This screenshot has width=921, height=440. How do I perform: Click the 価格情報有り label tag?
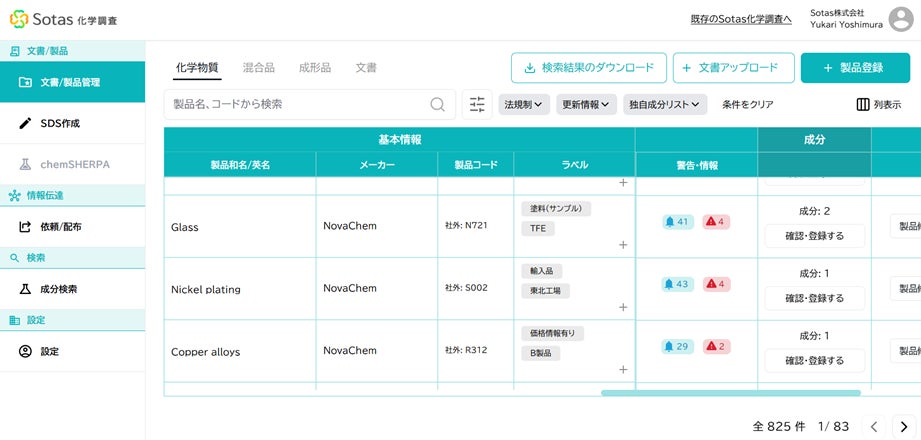(x=552, y=334)
